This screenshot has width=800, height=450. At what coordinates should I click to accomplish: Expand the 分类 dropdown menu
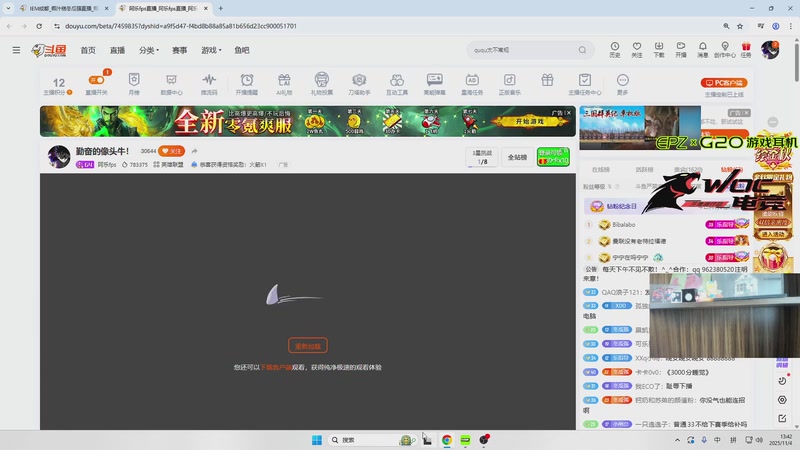pos(149,50)
